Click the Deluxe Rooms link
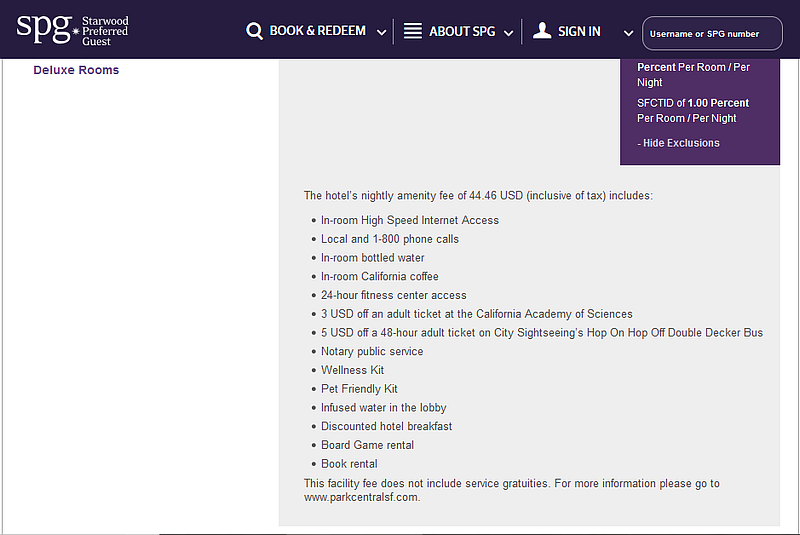 tap(76, 70)
